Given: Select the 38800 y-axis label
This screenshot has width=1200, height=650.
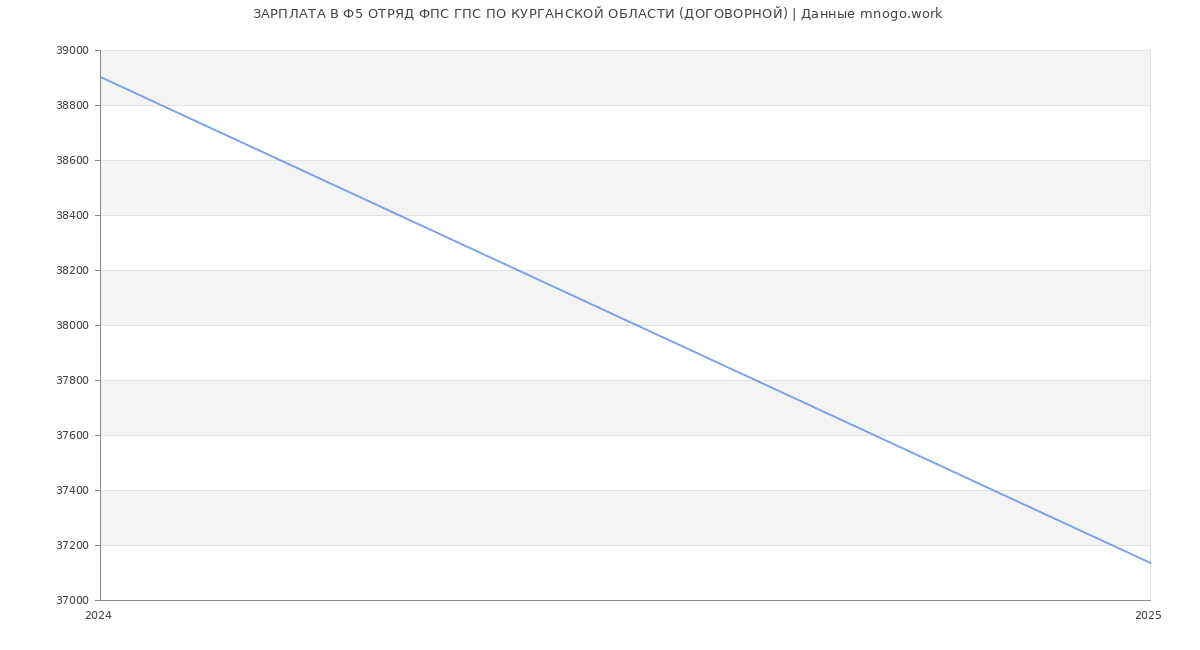Looking at the screenshot, I should point(72,106).
